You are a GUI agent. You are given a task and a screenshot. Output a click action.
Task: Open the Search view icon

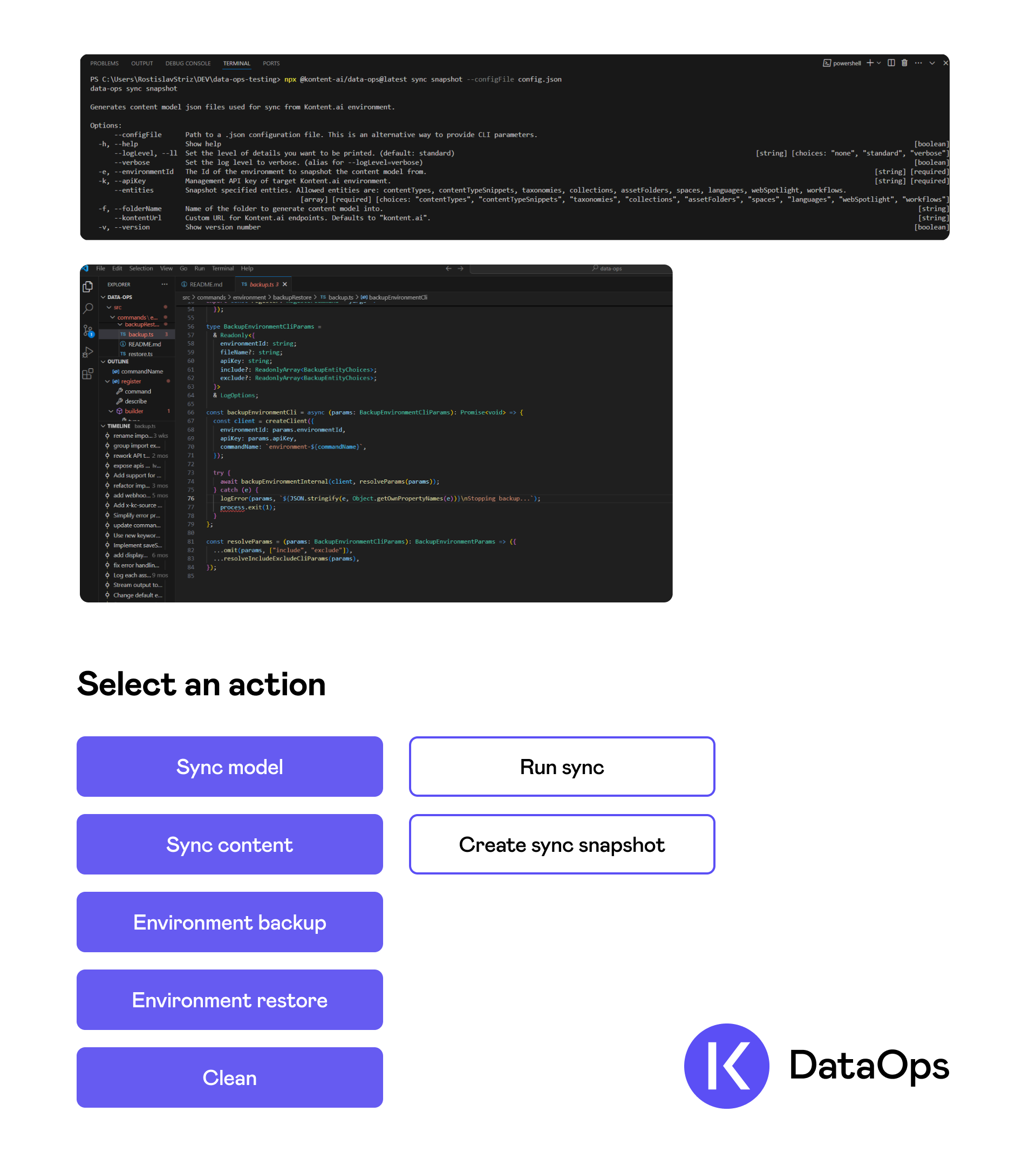point(89,309)
